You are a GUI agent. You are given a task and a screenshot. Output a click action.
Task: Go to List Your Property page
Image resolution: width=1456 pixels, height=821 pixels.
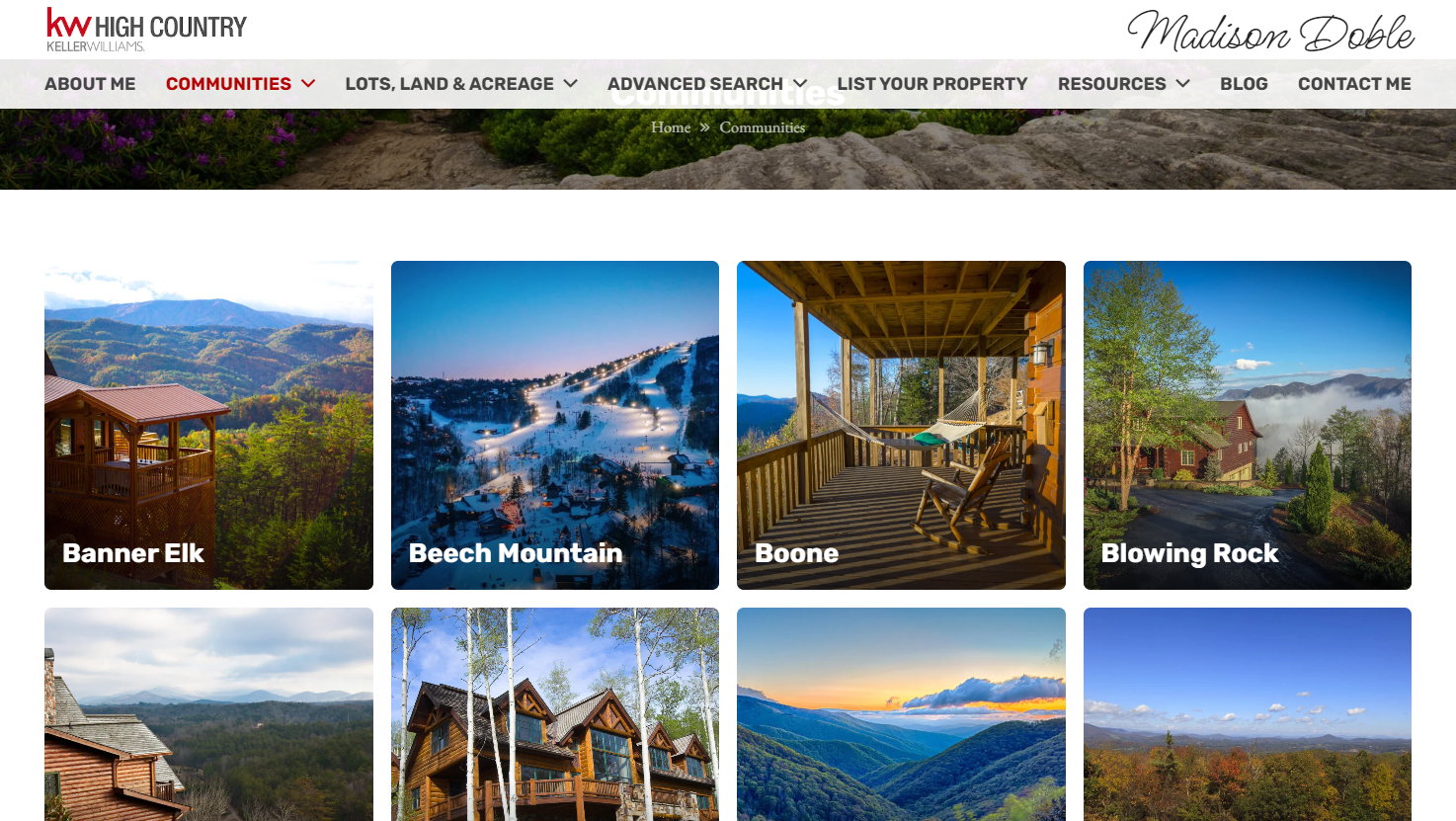pos(932,84)
